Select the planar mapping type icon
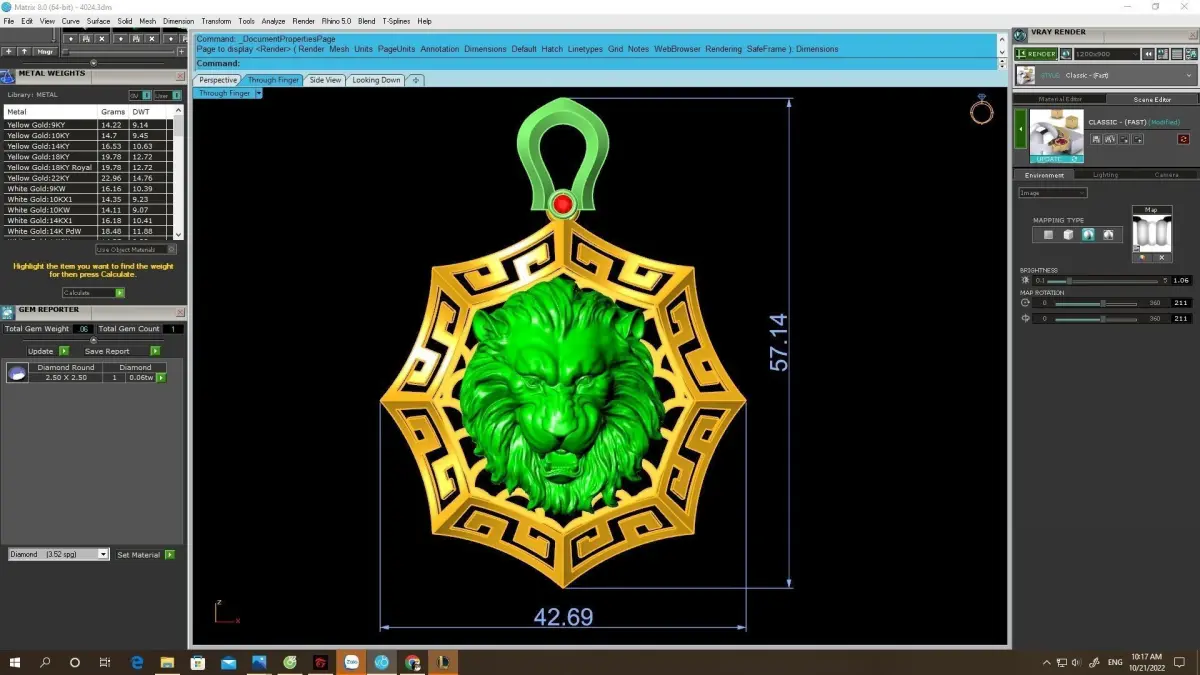The height and width of the screenshot is (675, 1200). (x=1048, y=235)
